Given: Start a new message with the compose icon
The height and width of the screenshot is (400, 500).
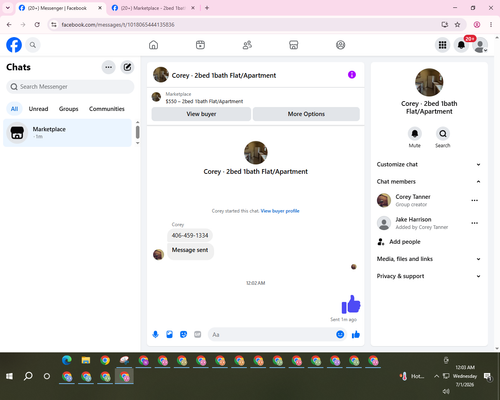Looking at the screenshot, I should [127, 67].
